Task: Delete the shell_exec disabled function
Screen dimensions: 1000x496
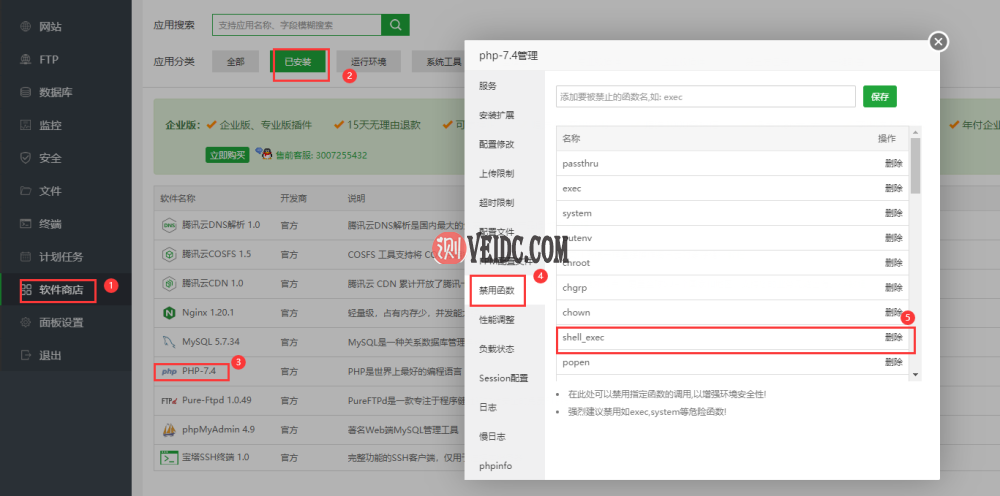Action: click(893, 338)
